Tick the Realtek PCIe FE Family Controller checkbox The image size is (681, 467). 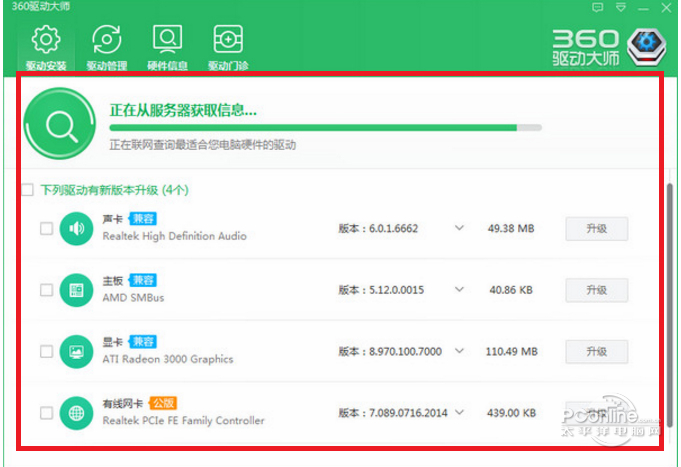(x=46, y=413)
